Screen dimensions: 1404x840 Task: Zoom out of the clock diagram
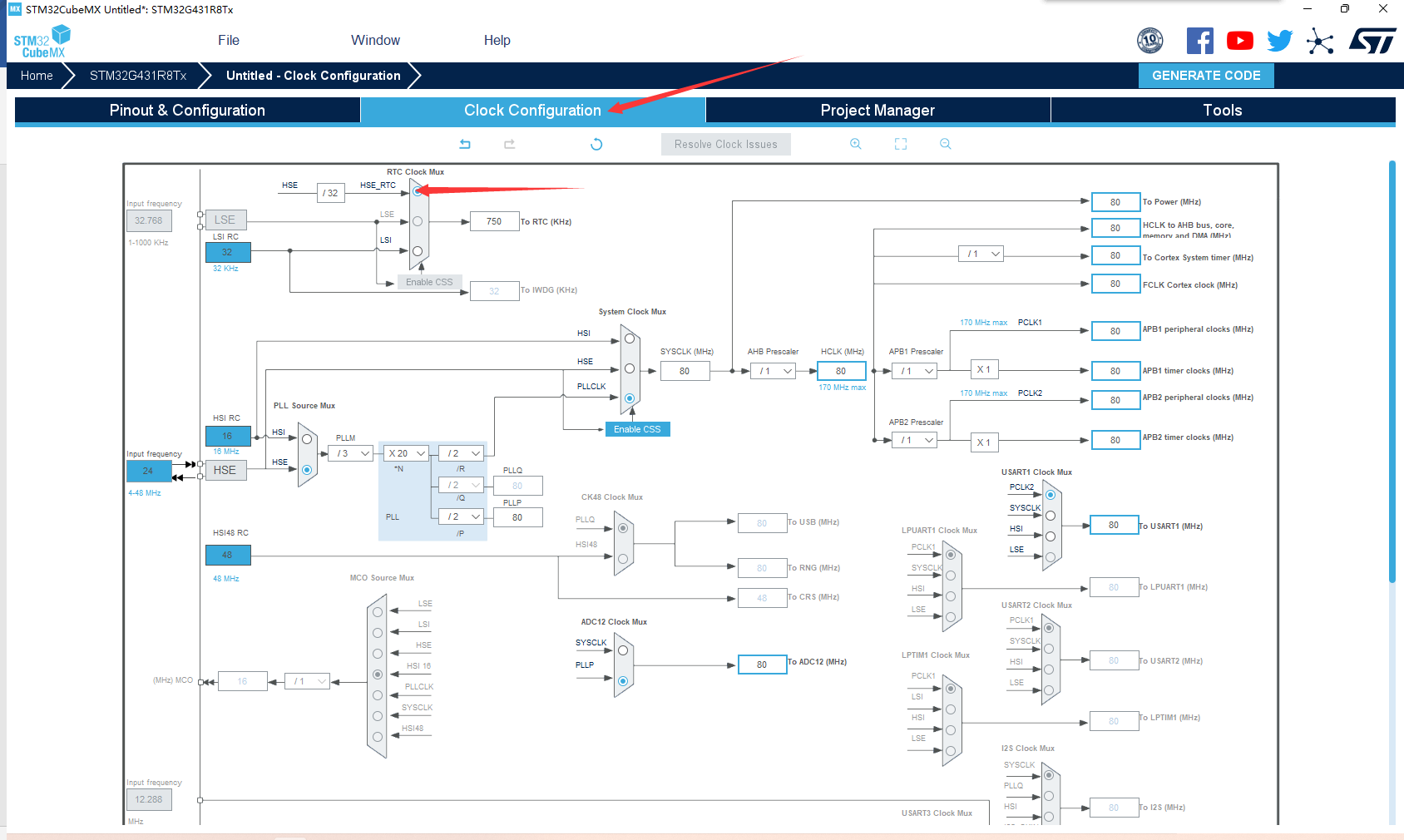(946, 144)
